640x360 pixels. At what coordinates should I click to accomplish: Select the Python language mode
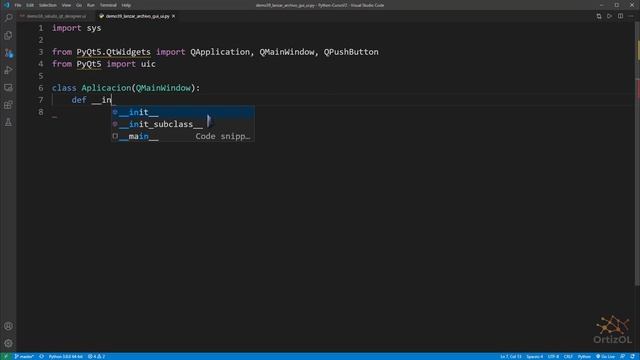pyautogui.click(x=584, y=356)
